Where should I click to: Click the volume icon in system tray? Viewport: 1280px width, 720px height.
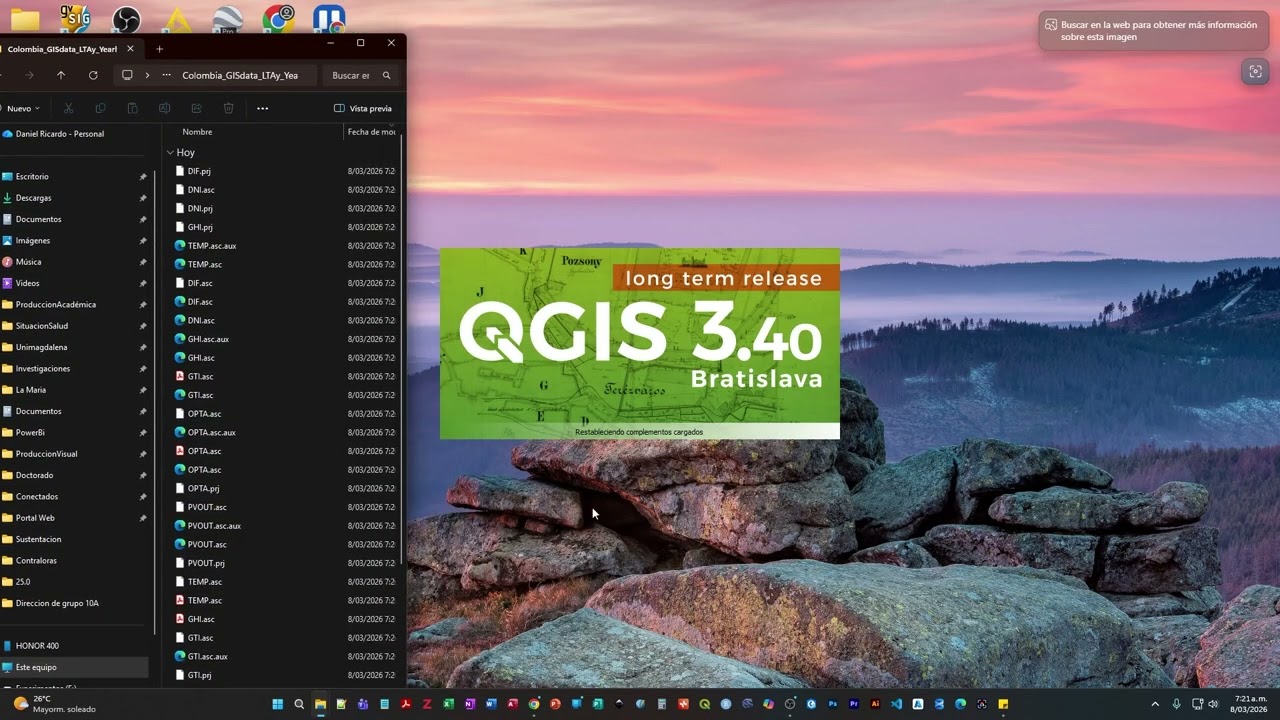click(1213, 704)
